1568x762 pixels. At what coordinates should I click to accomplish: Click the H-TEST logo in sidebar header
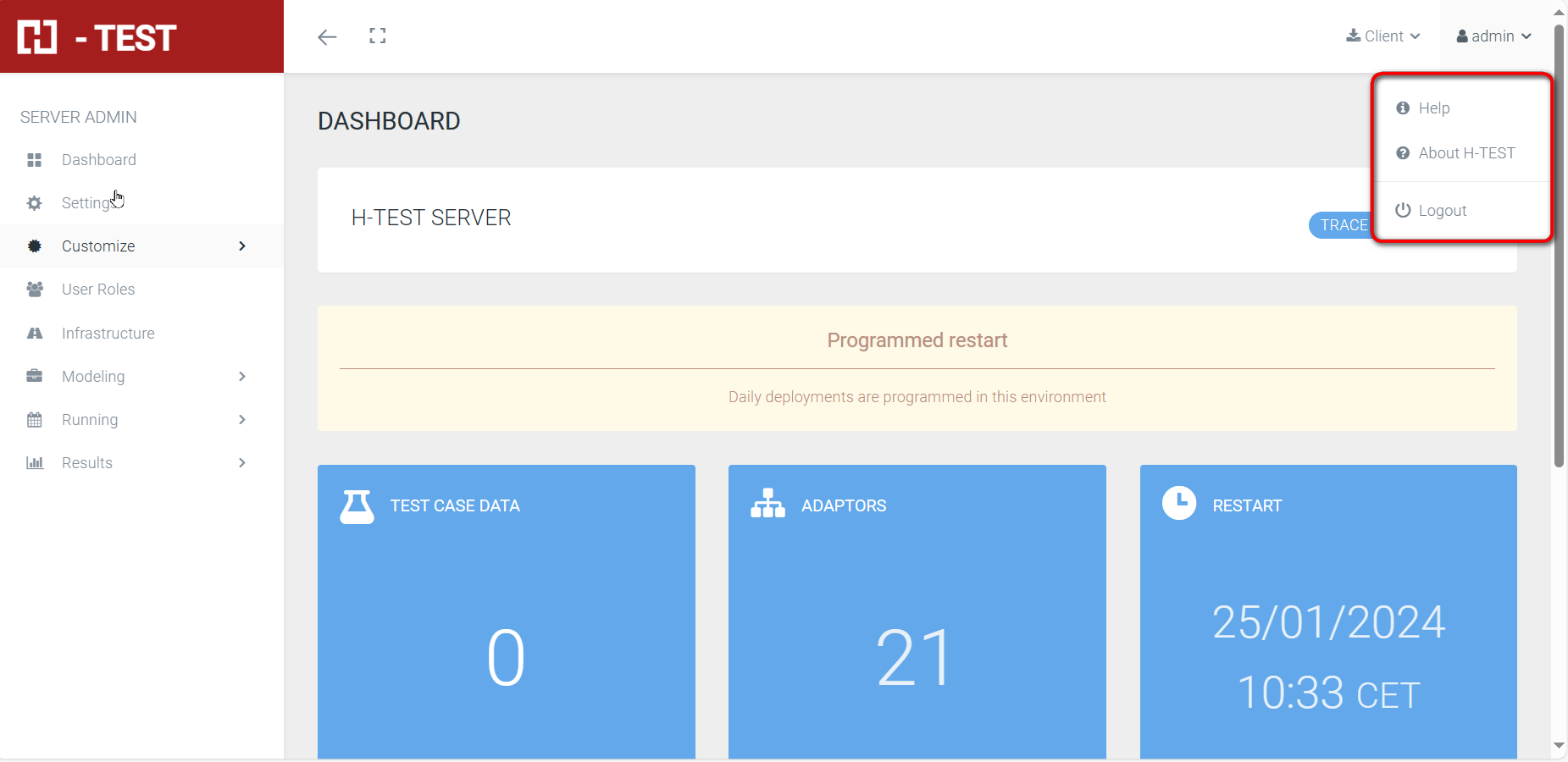[97, 37]
